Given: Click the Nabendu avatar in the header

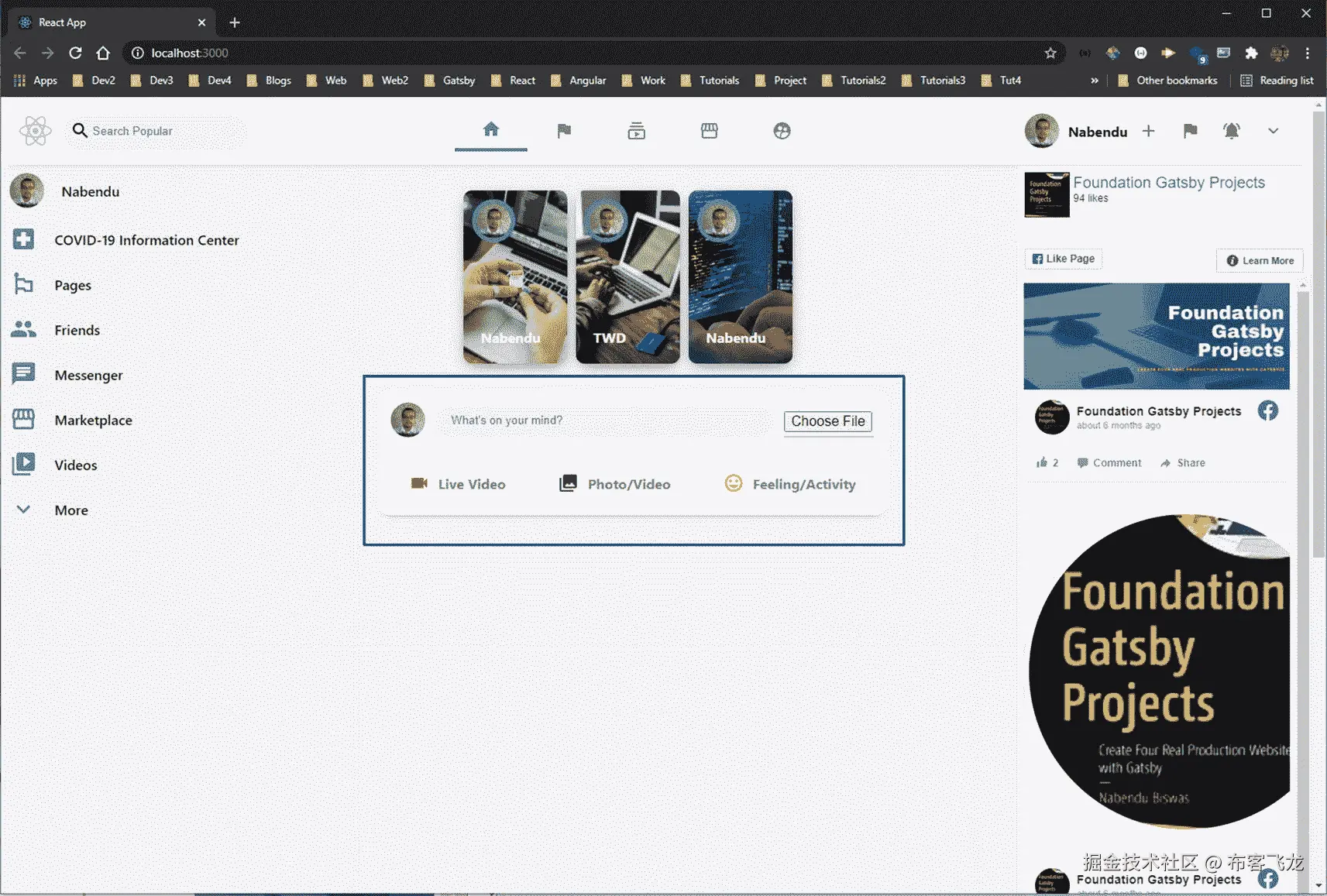Looking at the screenshot, I should pos(1042,131).
